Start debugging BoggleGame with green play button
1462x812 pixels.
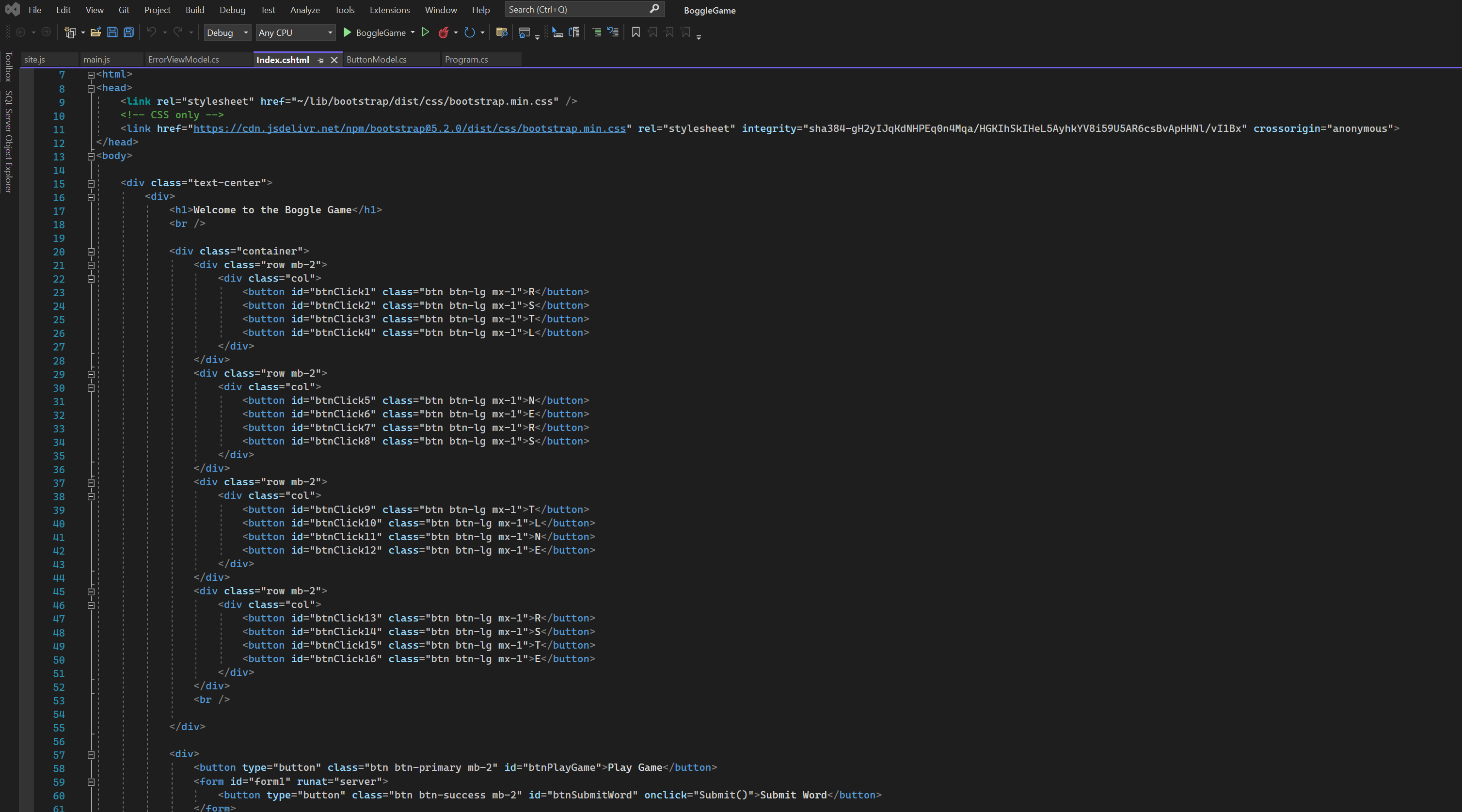click(x=347, y=32)
